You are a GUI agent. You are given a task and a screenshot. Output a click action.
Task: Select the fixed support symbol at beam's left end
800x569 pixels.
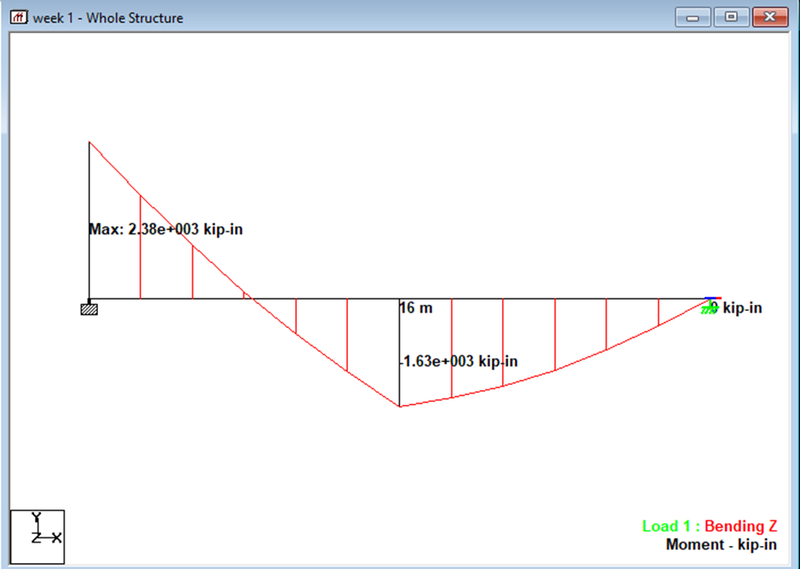pos(89,308)
